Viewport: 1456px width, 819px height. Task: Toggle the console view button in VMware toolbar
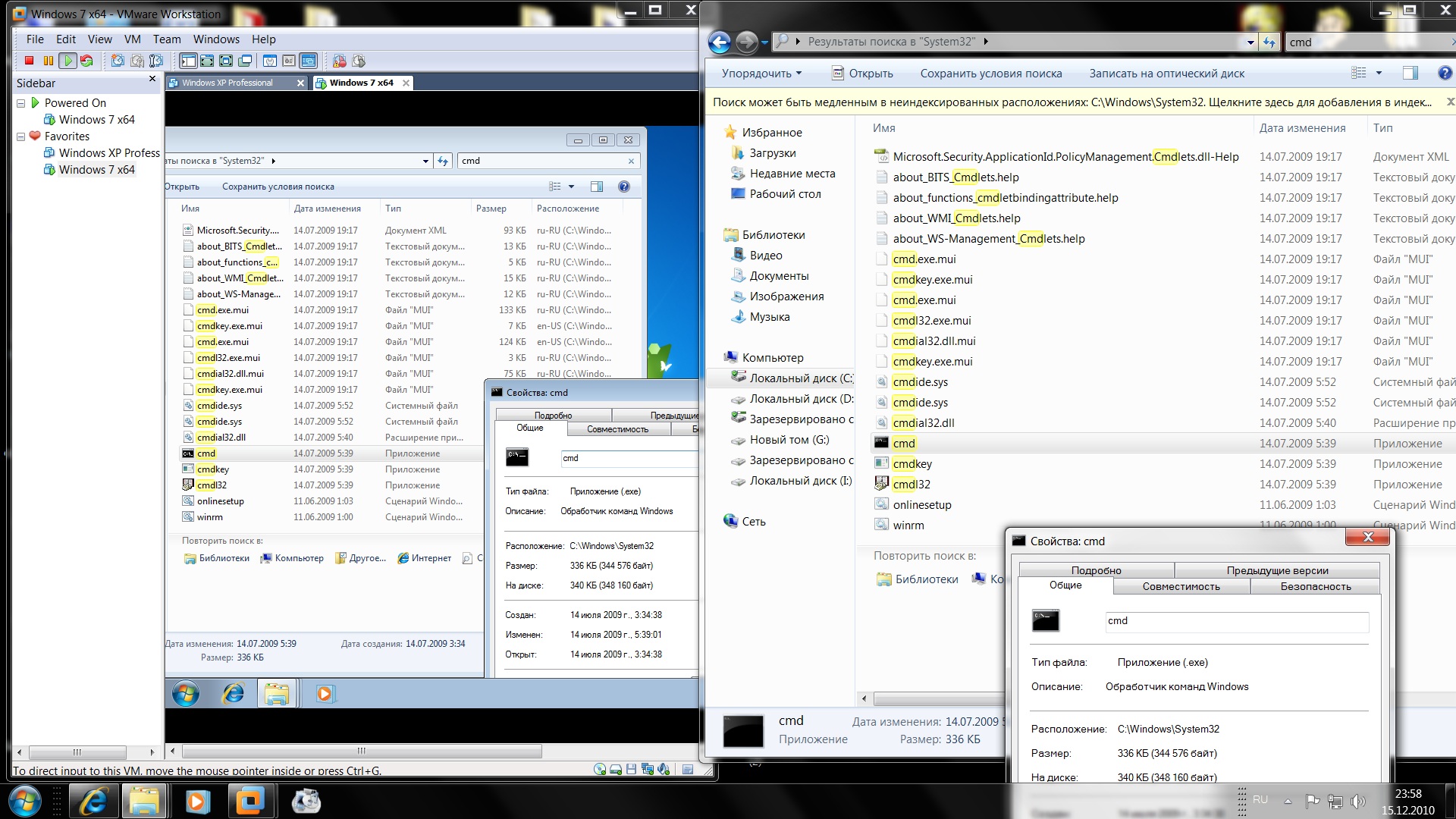[x=308, y=61]
